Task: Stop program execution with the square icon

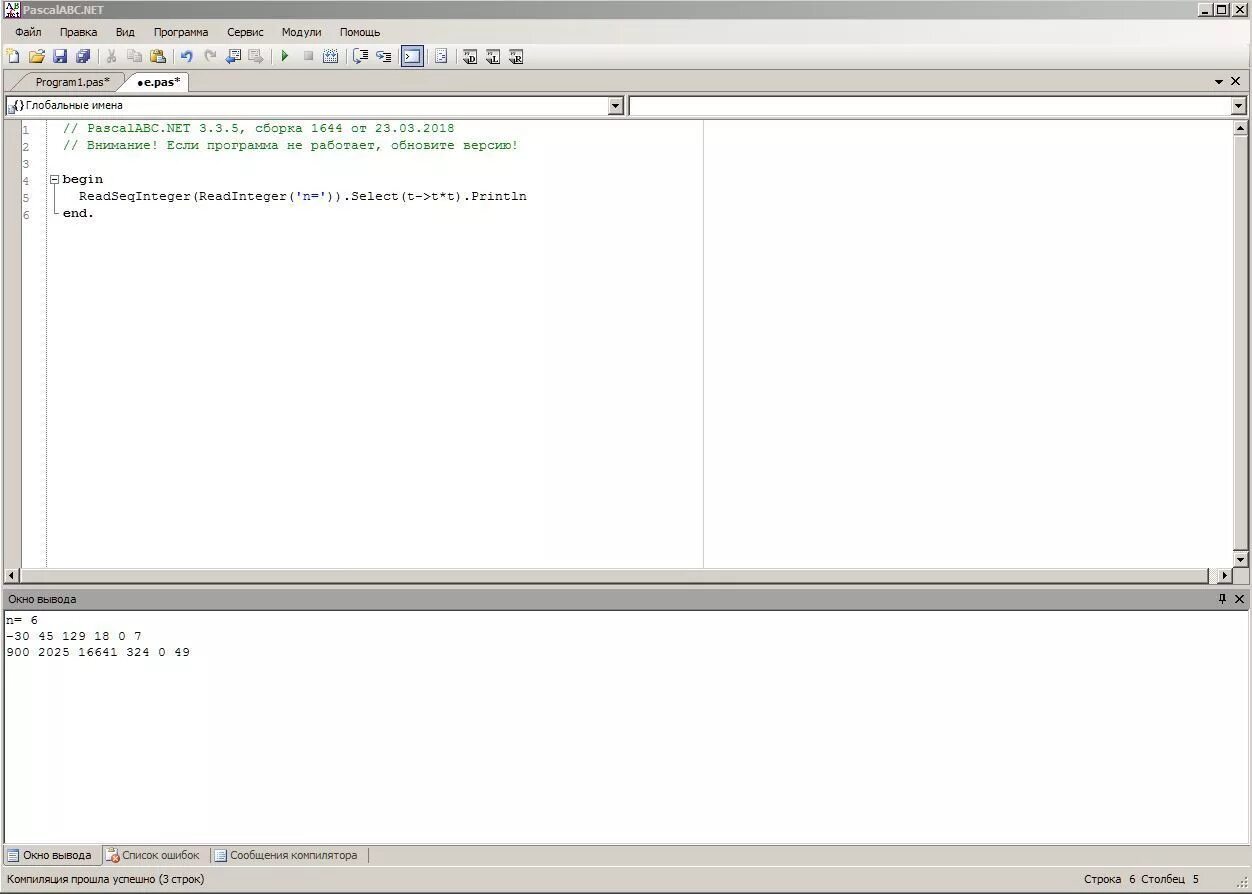Action: (308, 57)
